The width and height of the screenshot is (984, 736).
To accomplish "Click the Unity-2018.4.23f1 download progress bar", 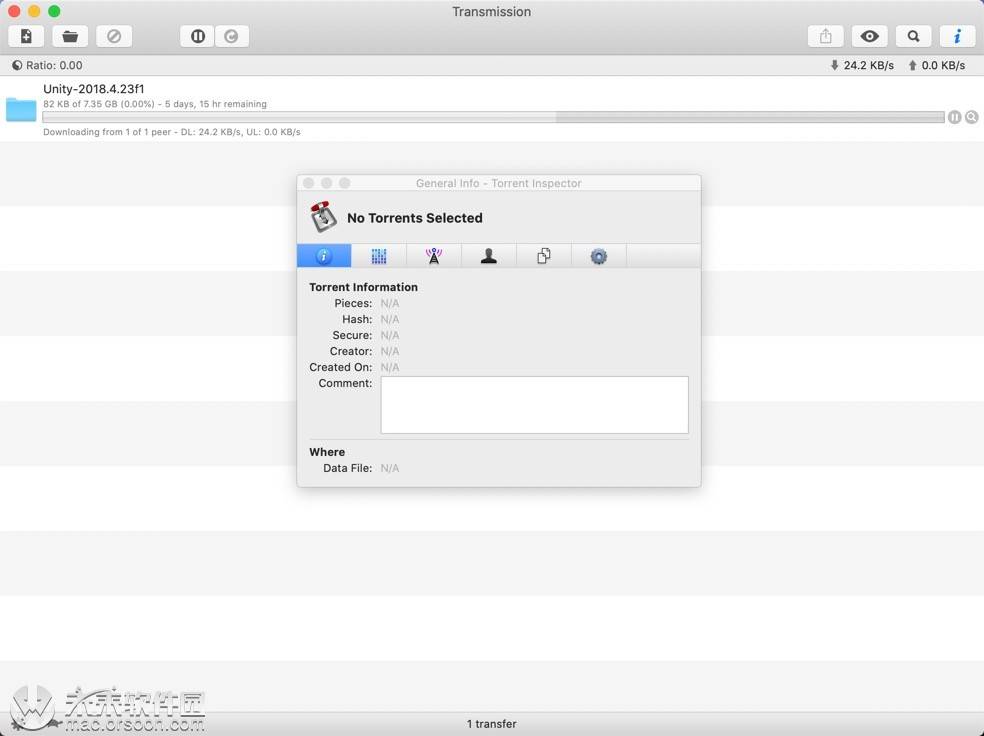I will click(x=493, y=117).
